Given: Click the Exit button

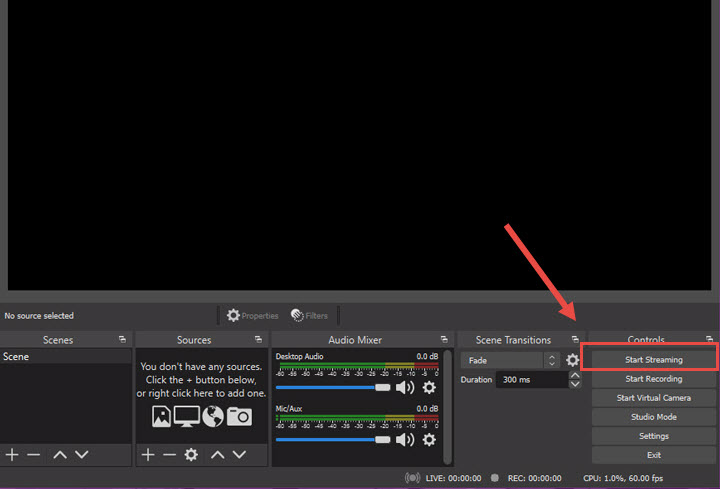Looking at the screenshot, I should point(653,455).
